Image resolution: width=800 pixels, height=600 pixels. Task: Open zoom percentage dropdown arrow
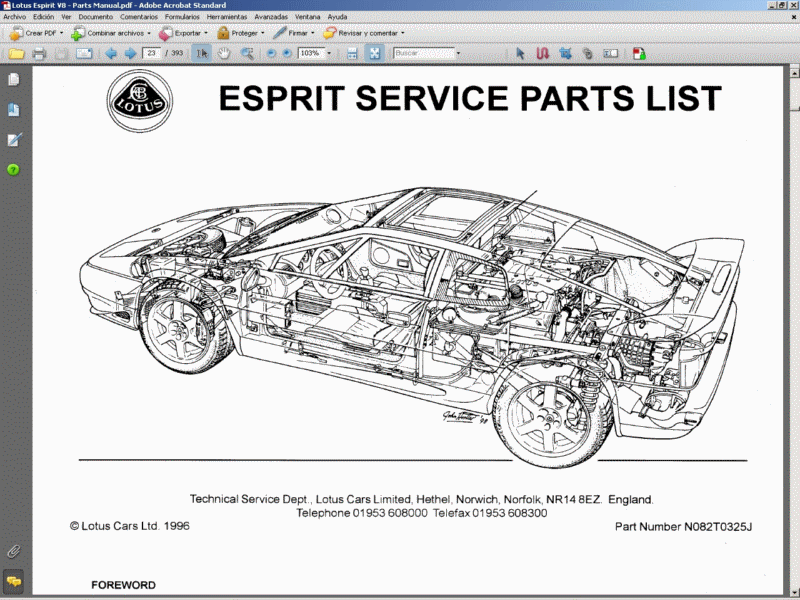(x=329, y=53)
